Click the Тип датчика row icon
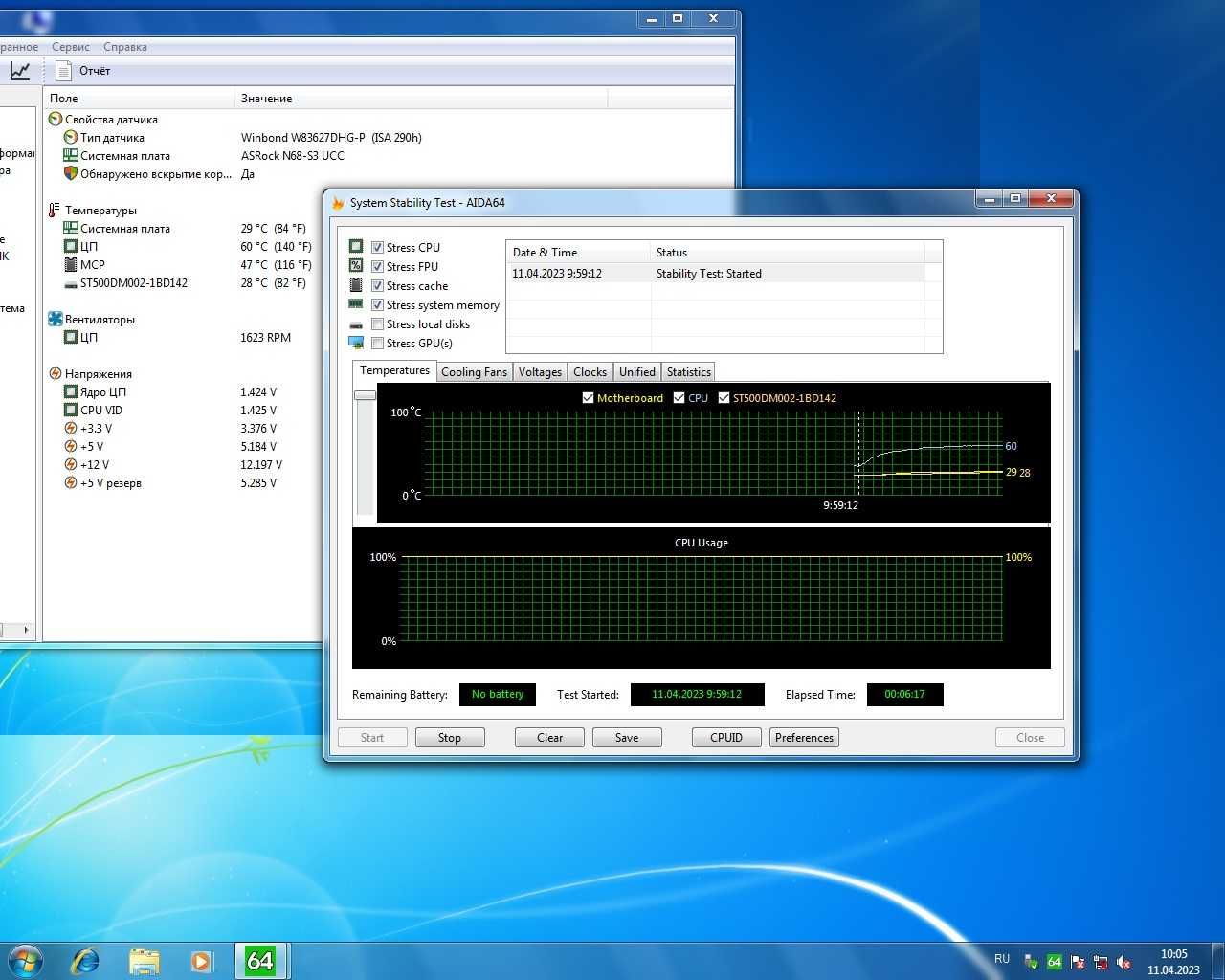1225x980 pixels. pos(71,138)
